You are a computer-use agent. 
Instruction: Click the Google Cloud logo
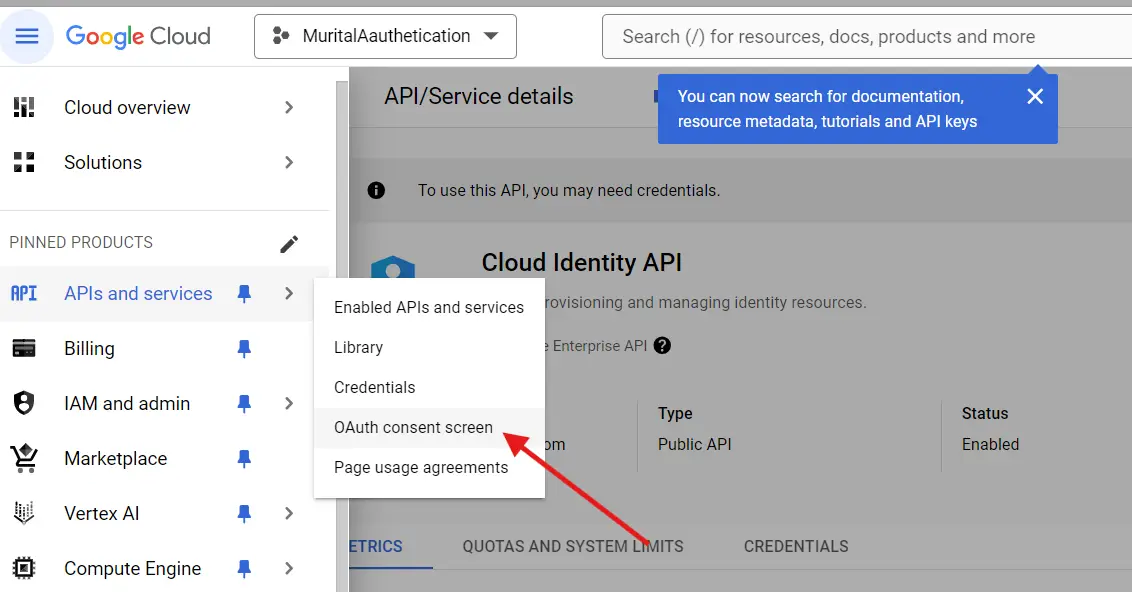pos(137,36)
